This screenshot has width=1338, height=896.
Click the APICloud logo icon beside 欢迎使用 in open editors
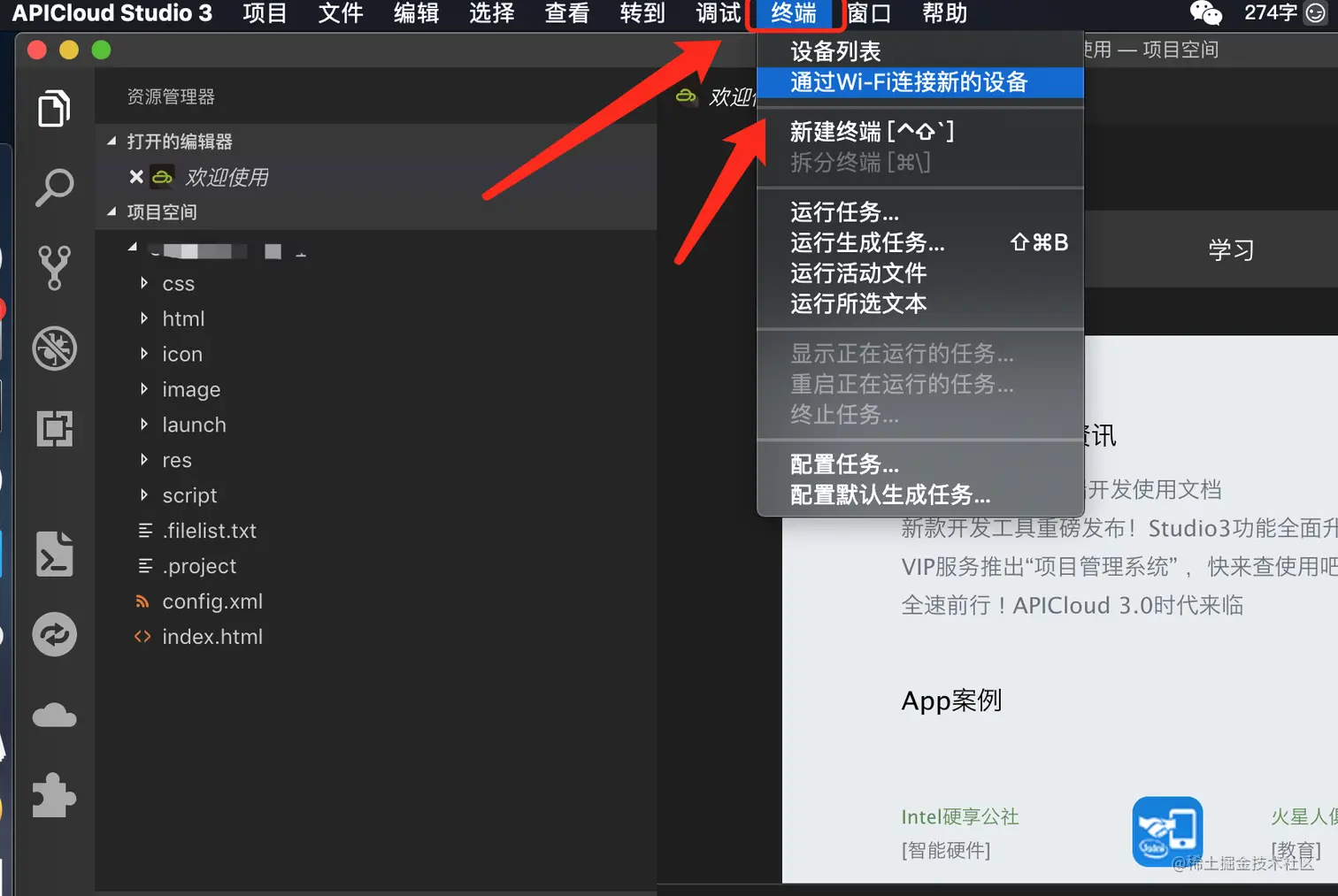[162, 177]
